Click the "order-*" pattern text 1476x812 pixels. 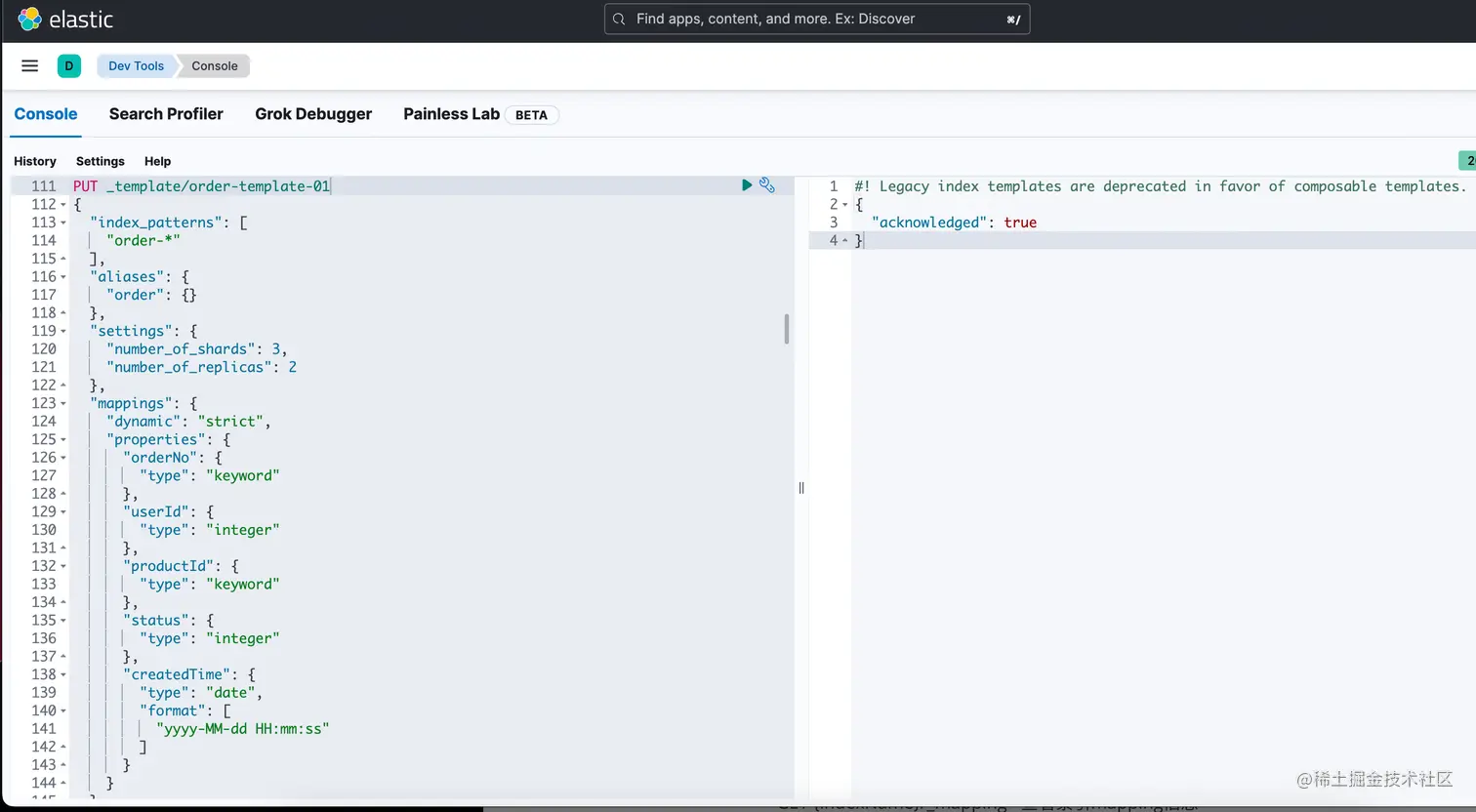pos(143,240)
